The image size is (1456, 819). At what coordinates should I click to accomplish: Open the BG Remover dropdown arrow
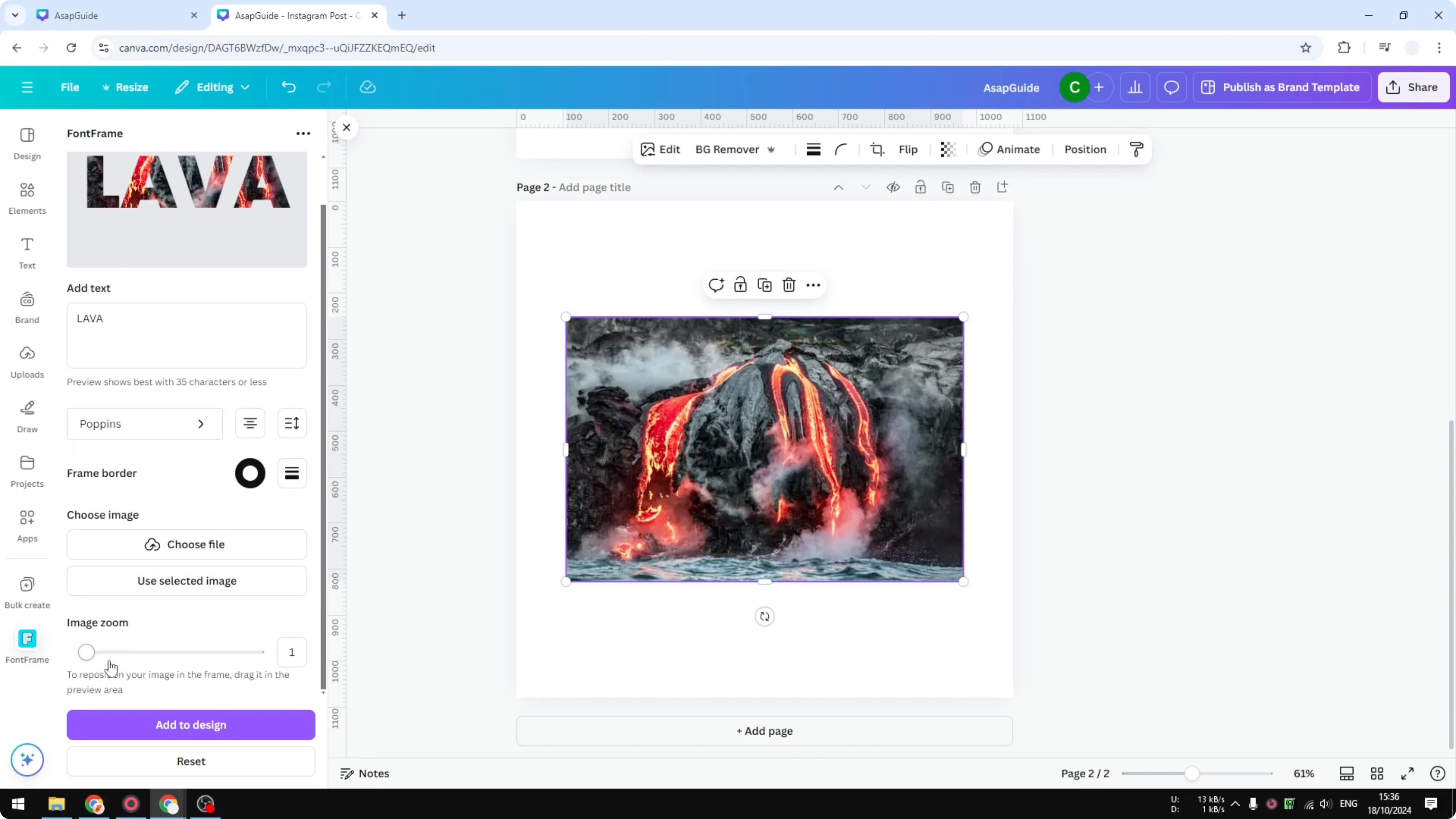tap(772, 149)
